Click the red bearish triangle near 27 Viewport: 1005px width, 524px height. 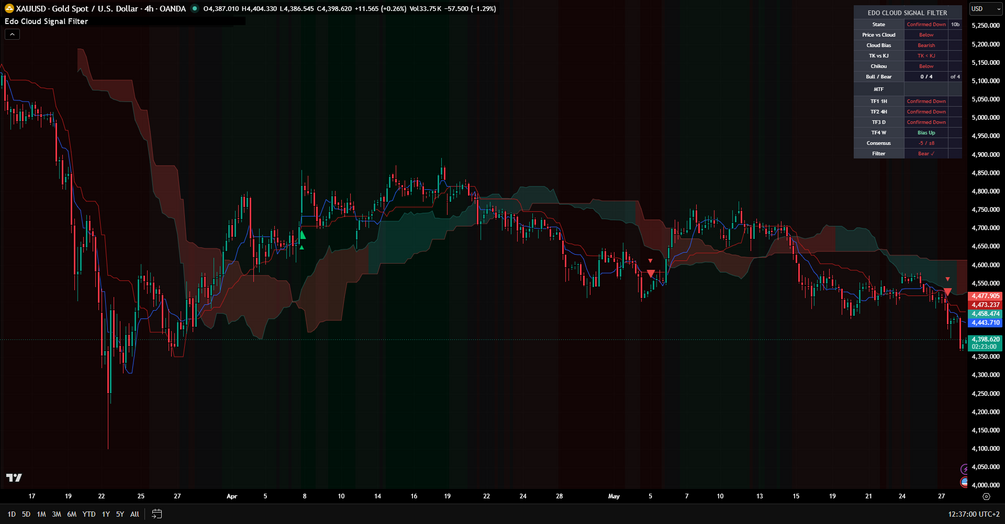[947, 292]
